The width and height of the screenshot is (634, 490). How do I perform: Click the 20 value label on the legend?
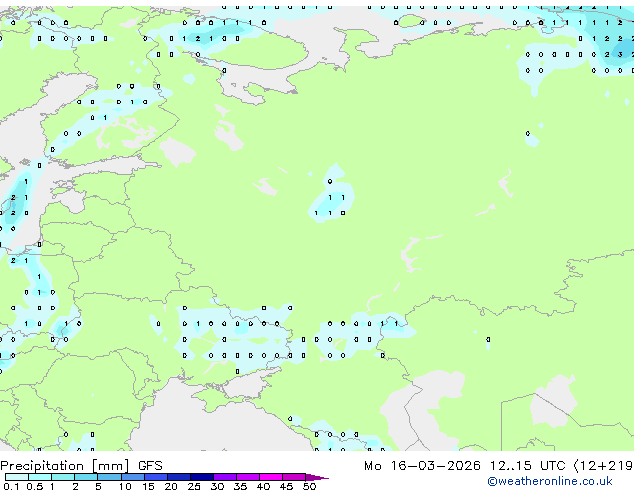170,487
